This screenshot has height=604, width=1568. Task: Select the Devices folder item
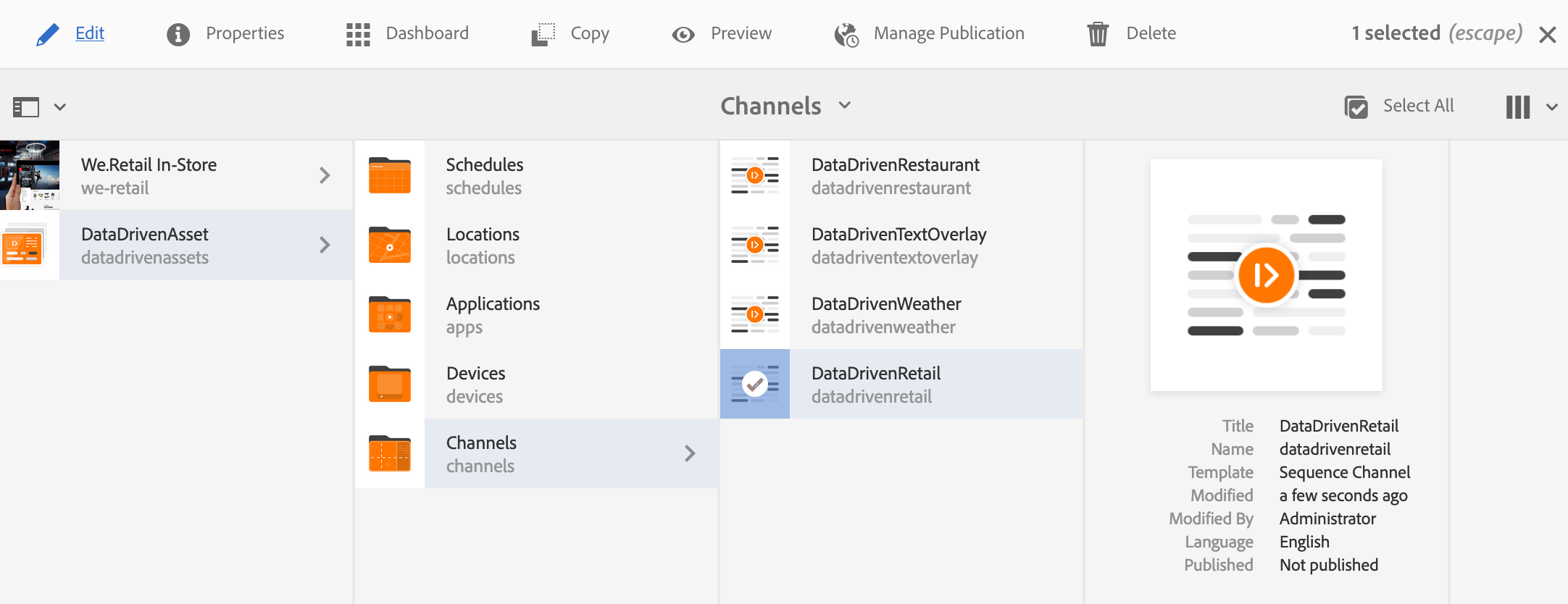[x=475, y=384]
